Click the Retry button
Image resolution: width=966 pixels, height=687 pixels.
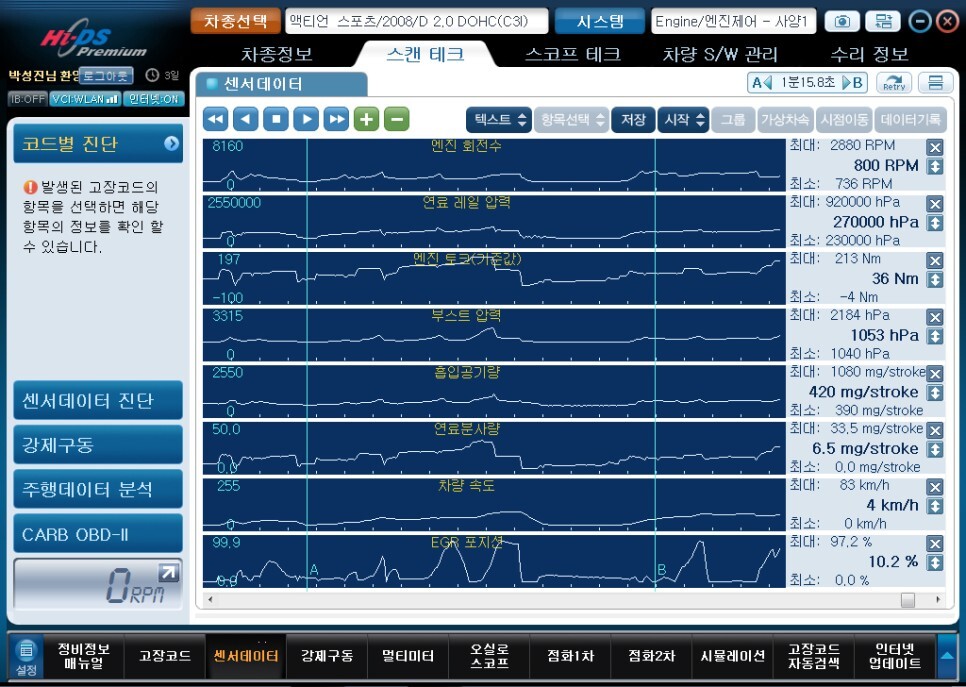click(x=894, y=83)
